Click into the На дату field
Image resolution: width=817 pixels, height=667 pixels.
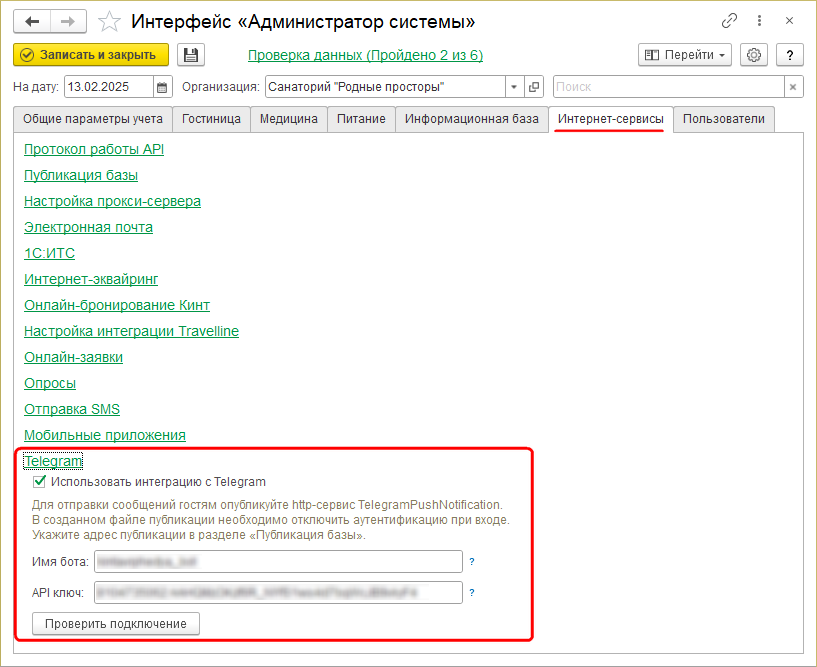[109, 87]
